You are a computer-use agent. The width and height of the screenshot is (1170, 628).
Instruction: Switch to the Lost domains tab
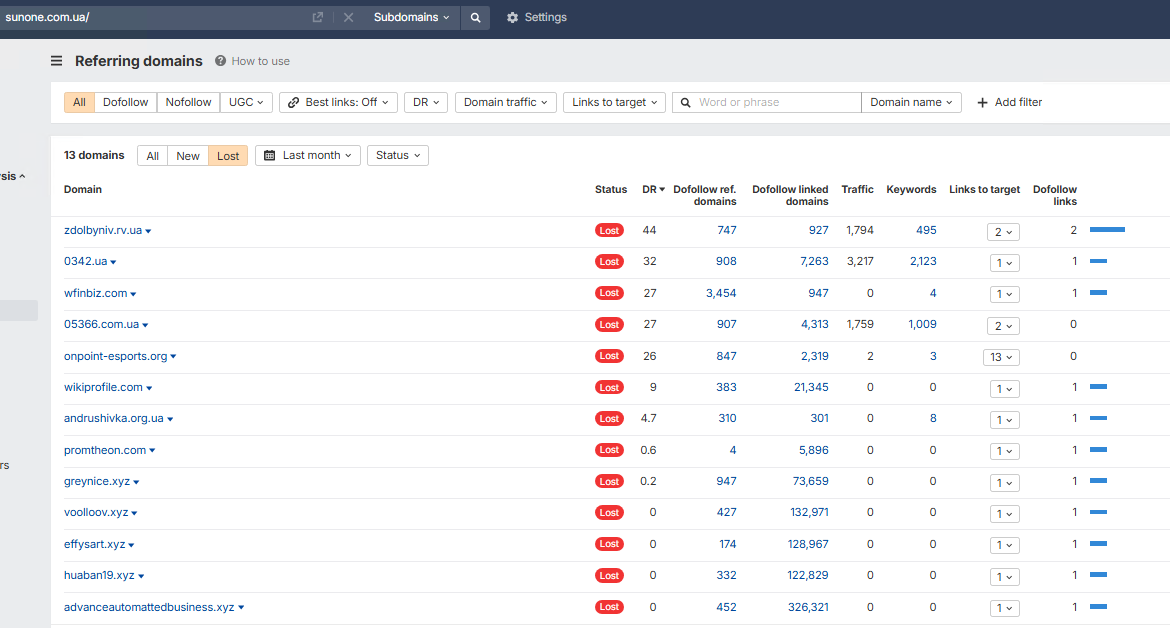(228, 156)
